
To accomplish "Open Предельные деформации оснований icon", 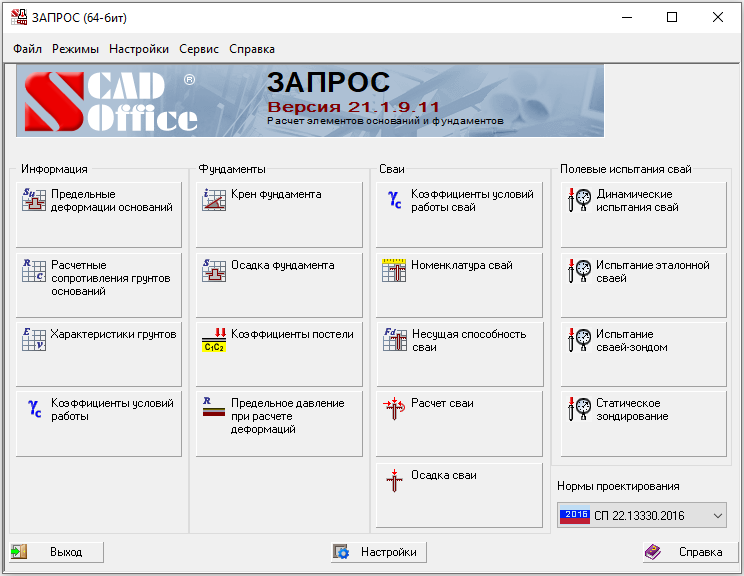I will [x=34, y=200].
